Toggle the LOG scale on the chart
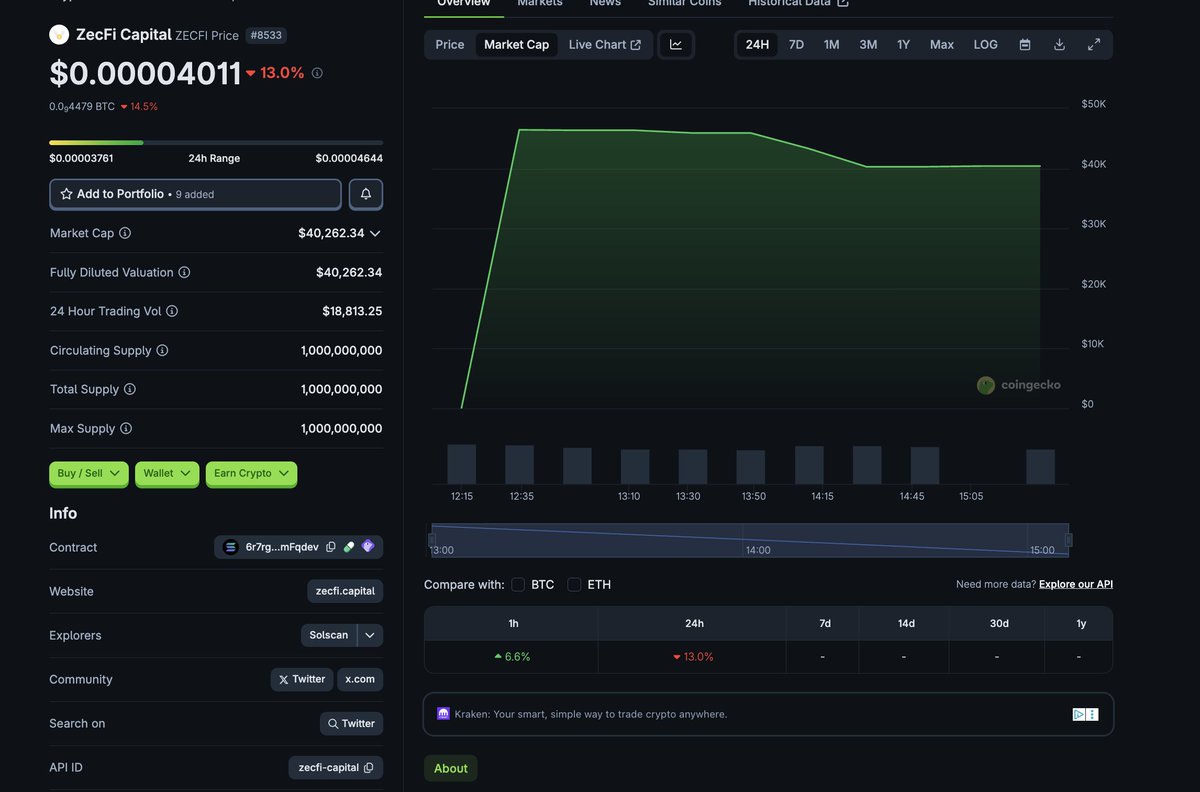1200x792 pixels. [x=985, y=44]
